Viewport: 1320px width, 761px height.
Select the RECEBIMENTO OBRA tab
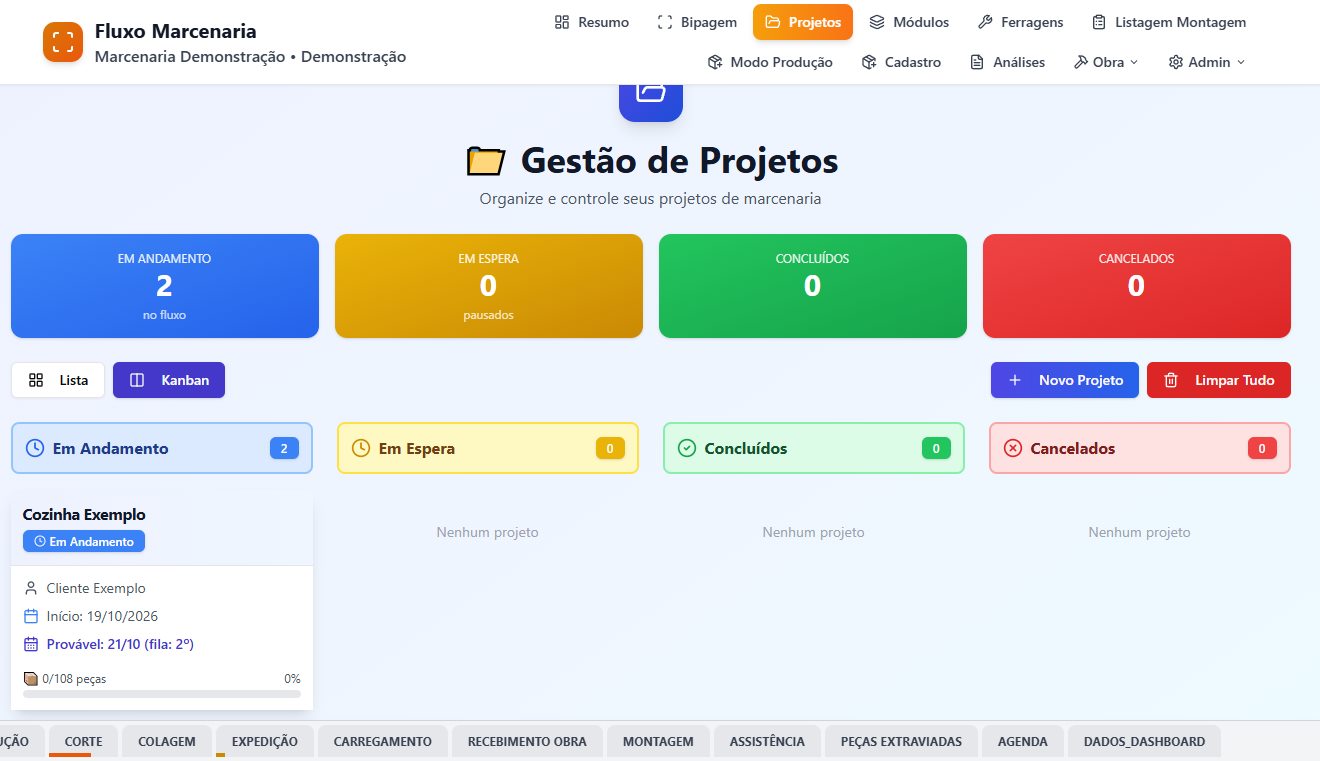[527, 741]
